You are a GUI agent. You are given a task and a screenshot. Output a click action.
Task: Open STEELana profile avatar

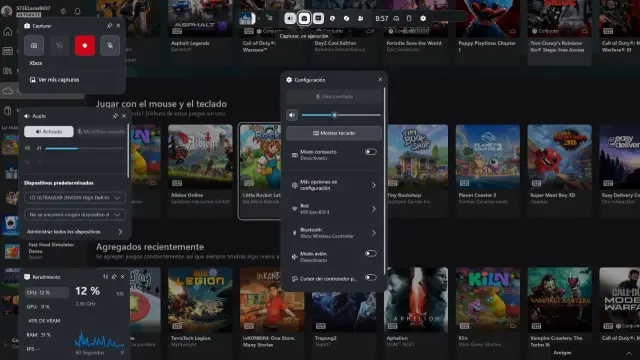pyautogui.click(x=7, y=11)
